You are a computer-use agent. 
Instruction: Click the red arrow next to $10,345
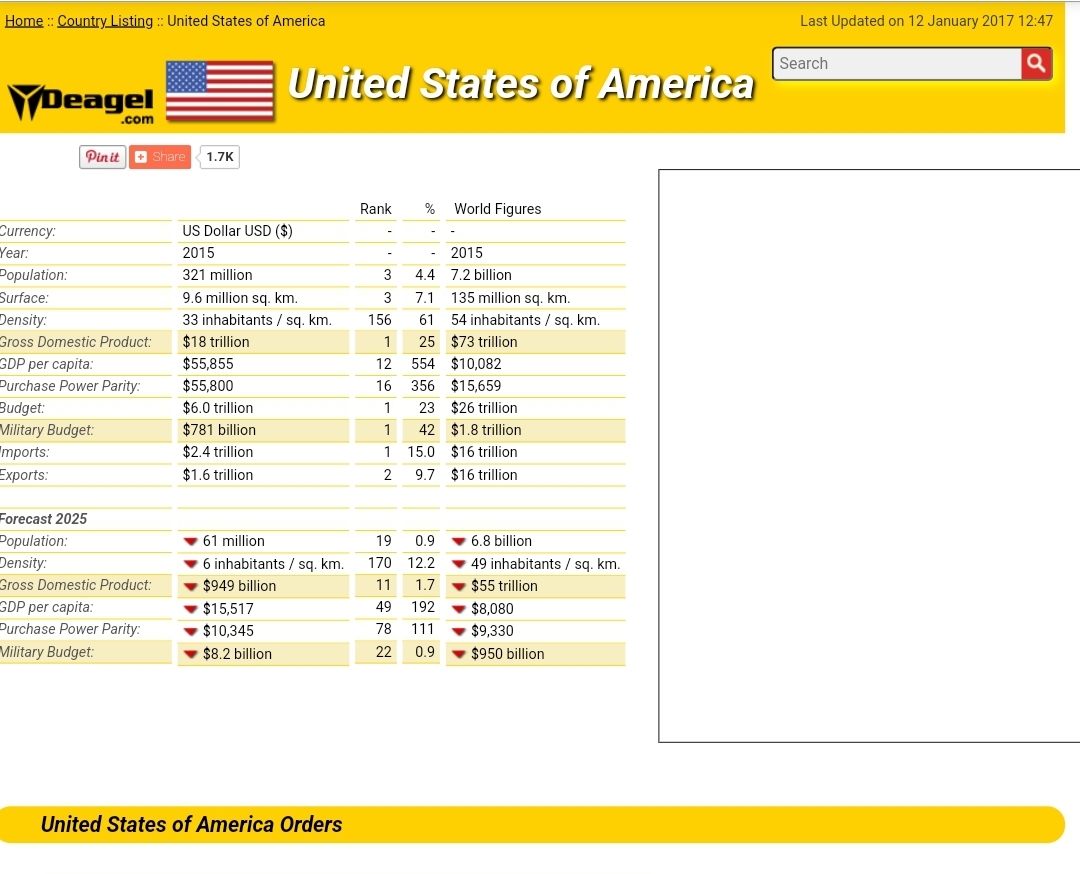click(x=191, y=631)
